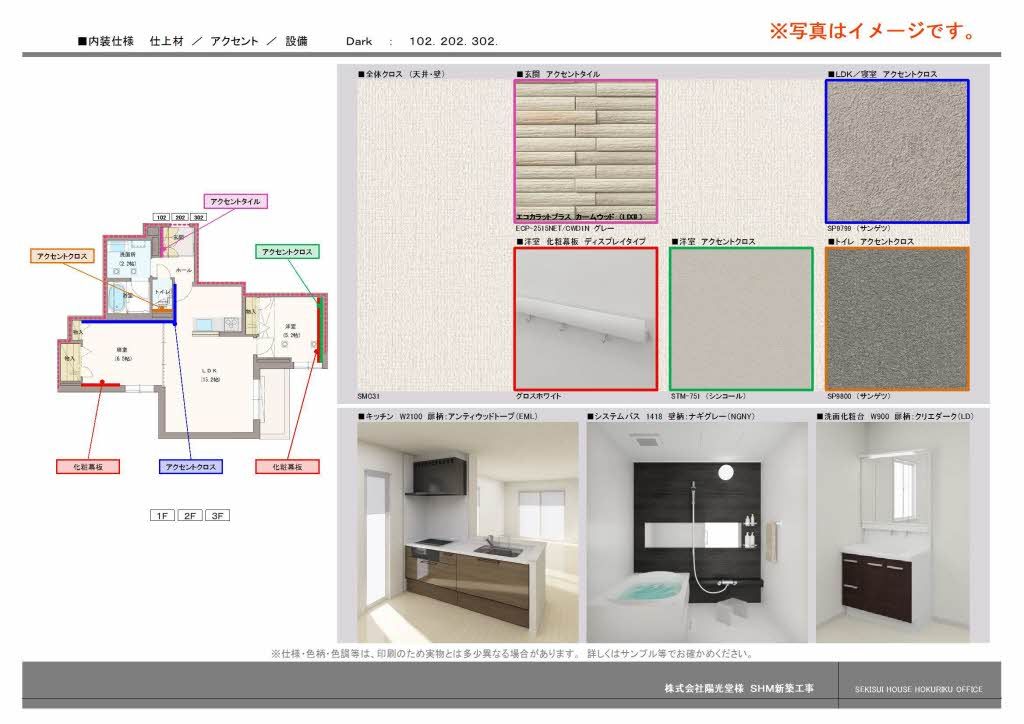Click the pink アクセントタイル callout label

click(x=235, y=201)
